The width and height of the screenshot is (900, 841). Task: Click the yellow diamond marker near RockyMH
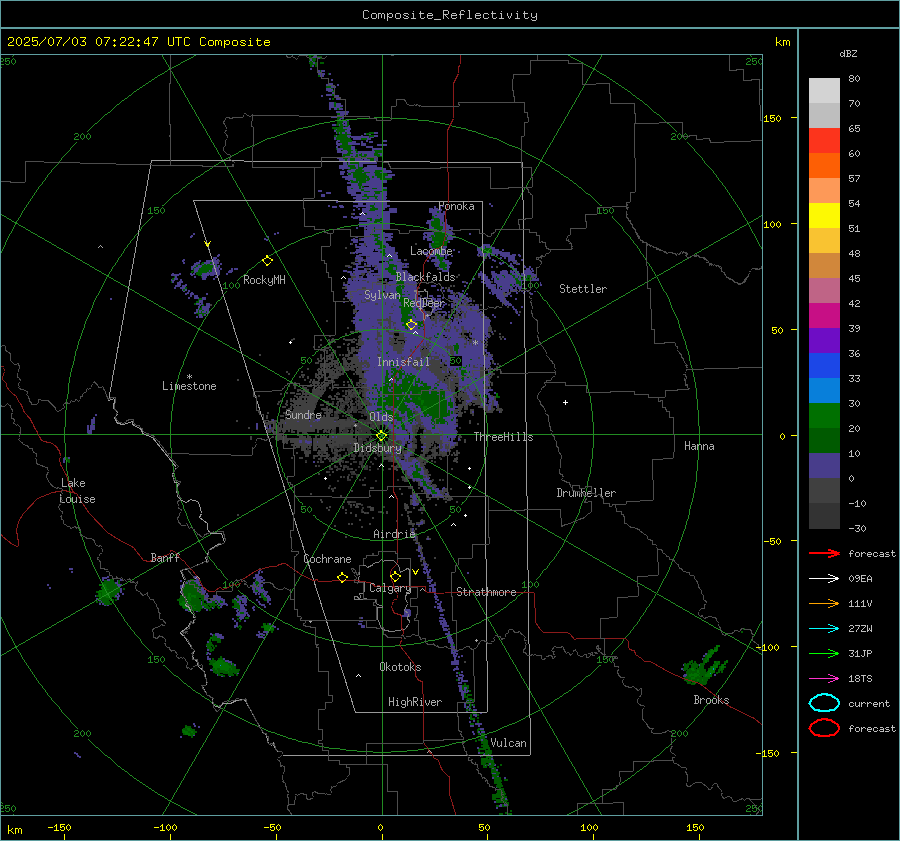[267, 261]
